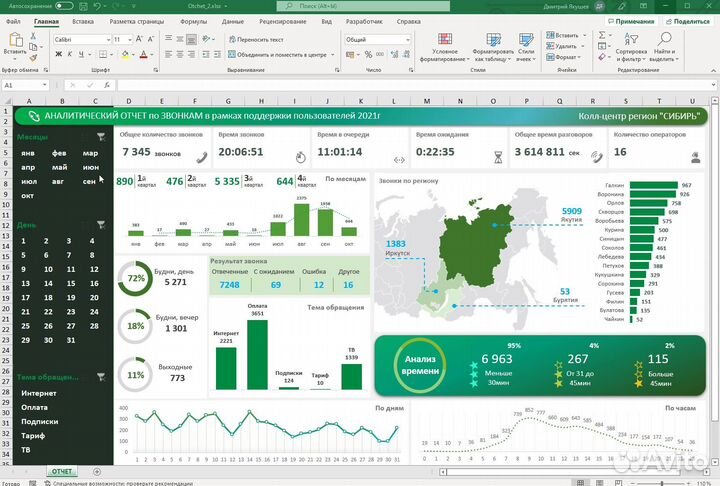
Task: Toggle Bold (Ж) formatting
Action: tap(58, 55)
